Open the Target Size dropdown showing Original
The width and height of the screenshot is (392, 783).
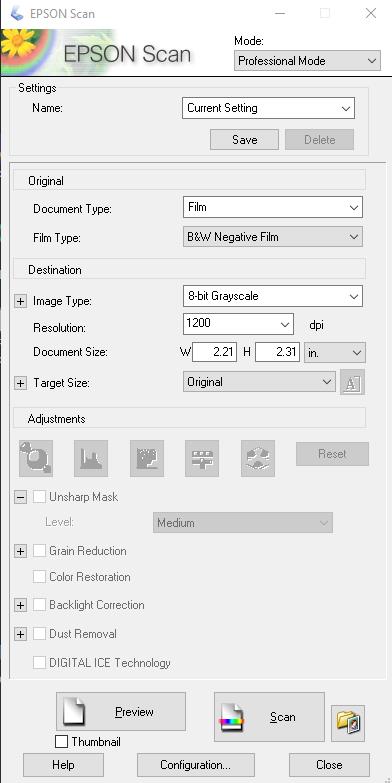(x=259, y=382)
